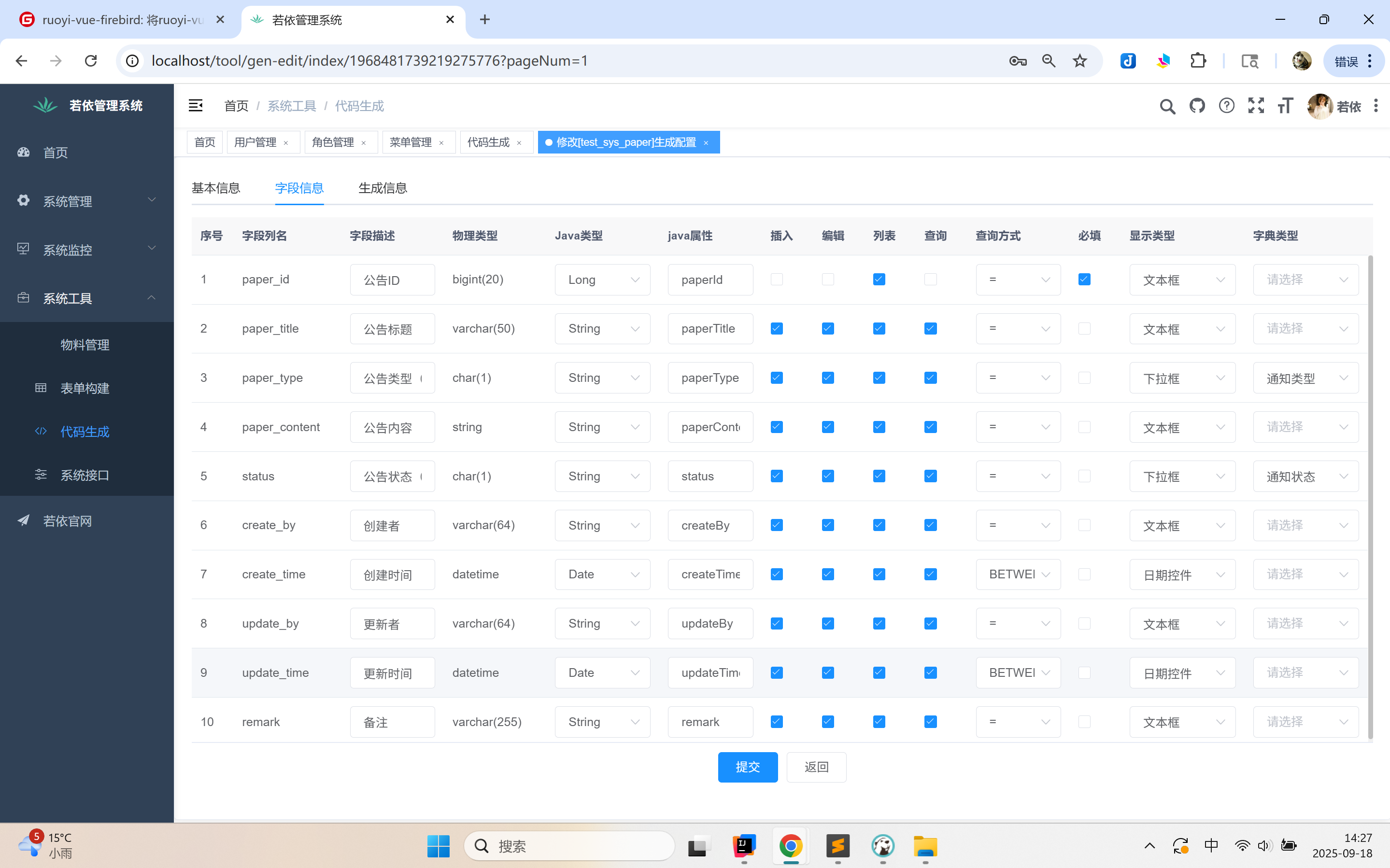The image size is (1390, 868).
Task: Bookmark this page with star icon
Action: [x=1079, y=61]
